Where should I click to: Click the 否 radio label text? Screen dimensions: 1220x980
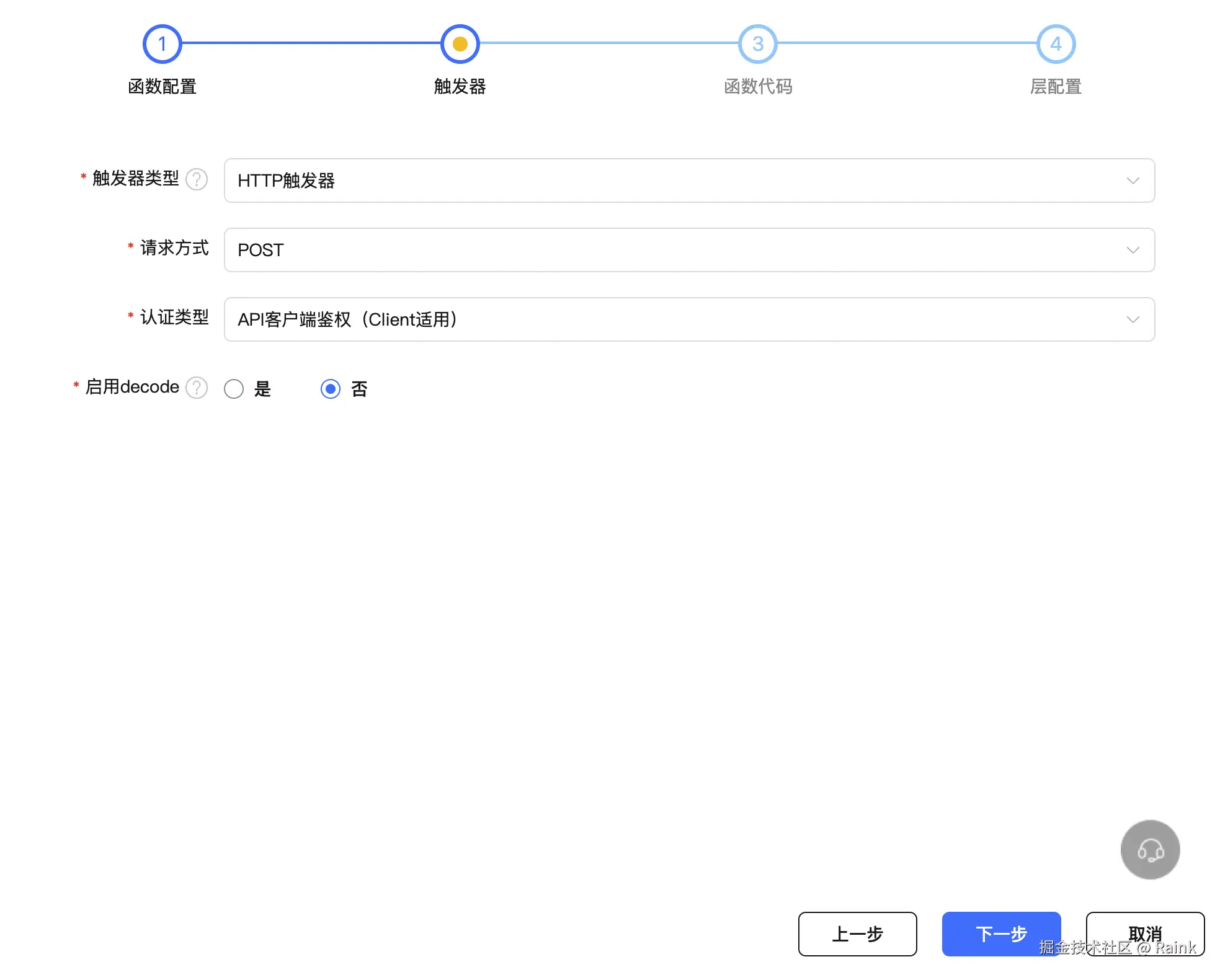359,389
